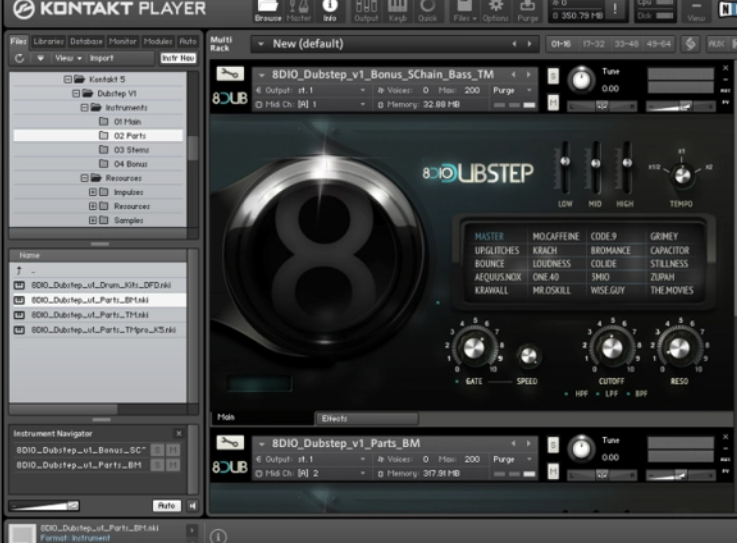
Task: Open the Purge menu in top toolbar
Action: (527, 10)
